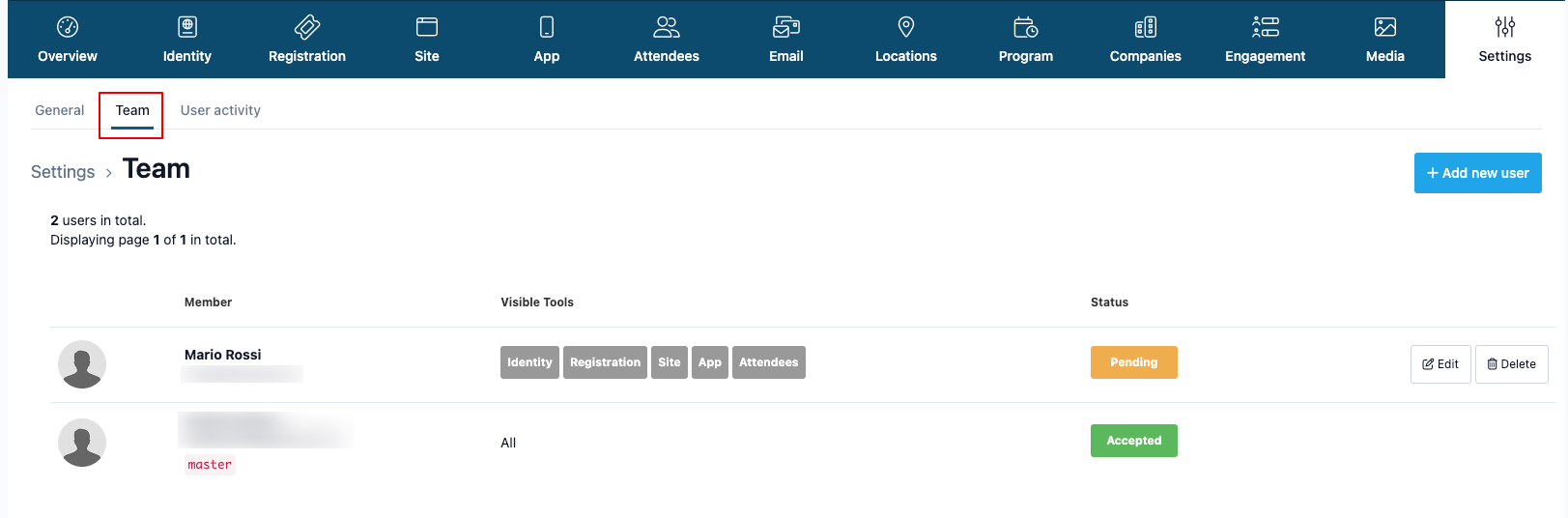
Task: Open the Program calendar icon
Action: 1026,27
